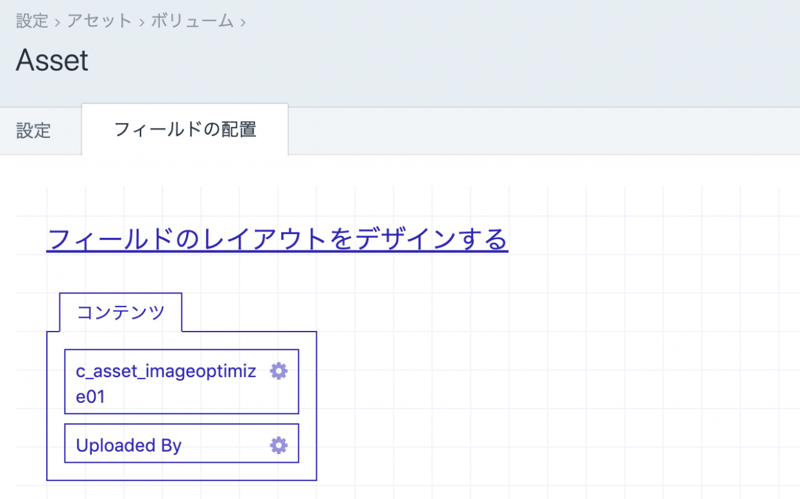
Task: Open settings gear for Uploaded By field
Action: click(x=279, y=445)
